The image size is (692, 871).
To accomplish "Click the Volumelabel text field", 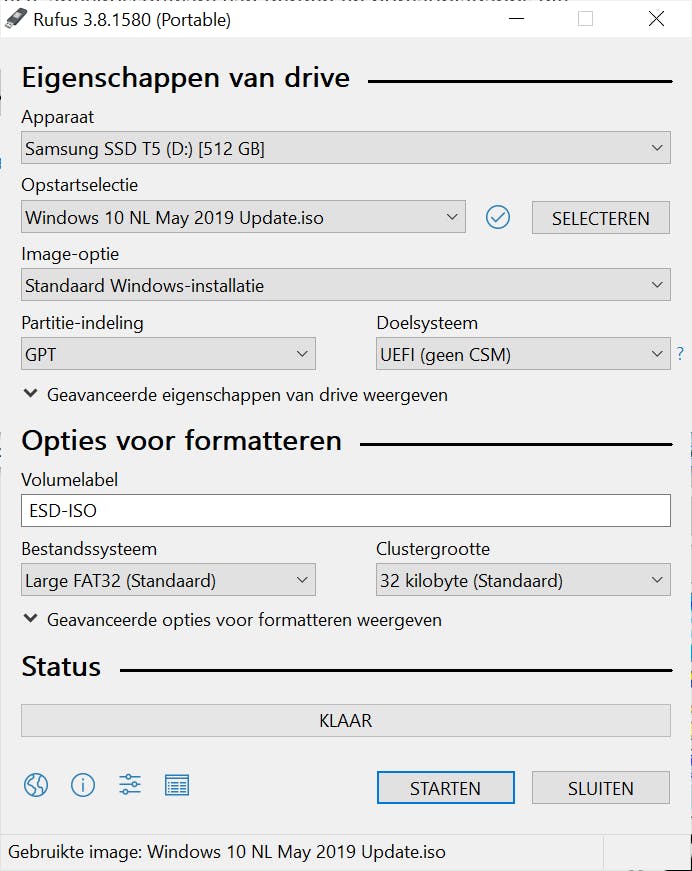I will click(345, 510).
